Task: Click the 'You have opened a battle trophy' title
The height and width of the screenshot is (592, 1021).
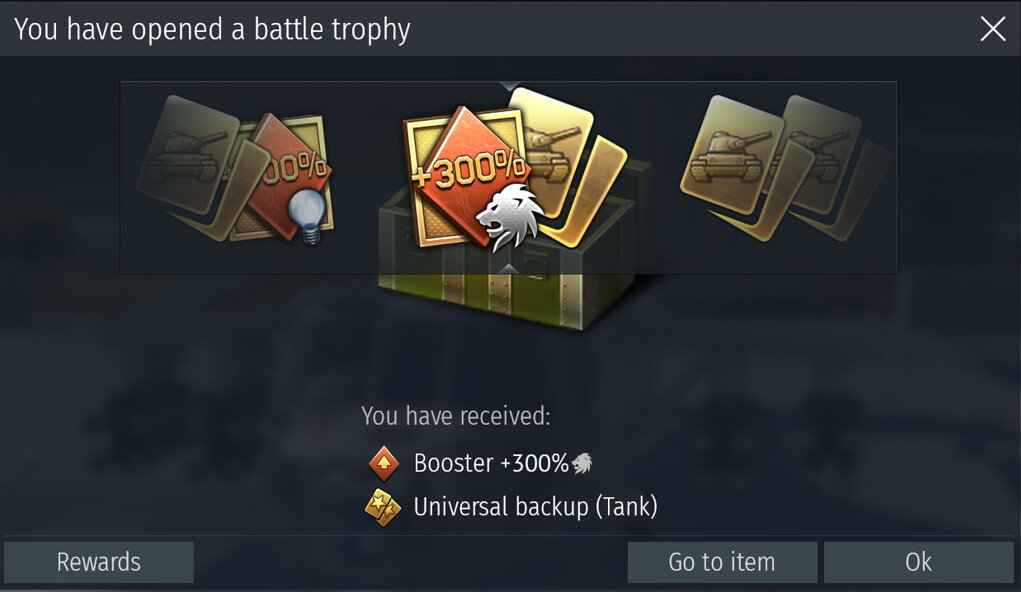Action: (x=212, y=29)
